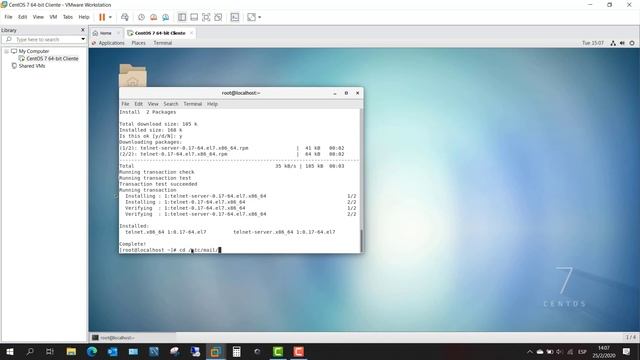Open the GNOME Places menu
The height and width of the screenshot is (360, 640).
[138, 43]
